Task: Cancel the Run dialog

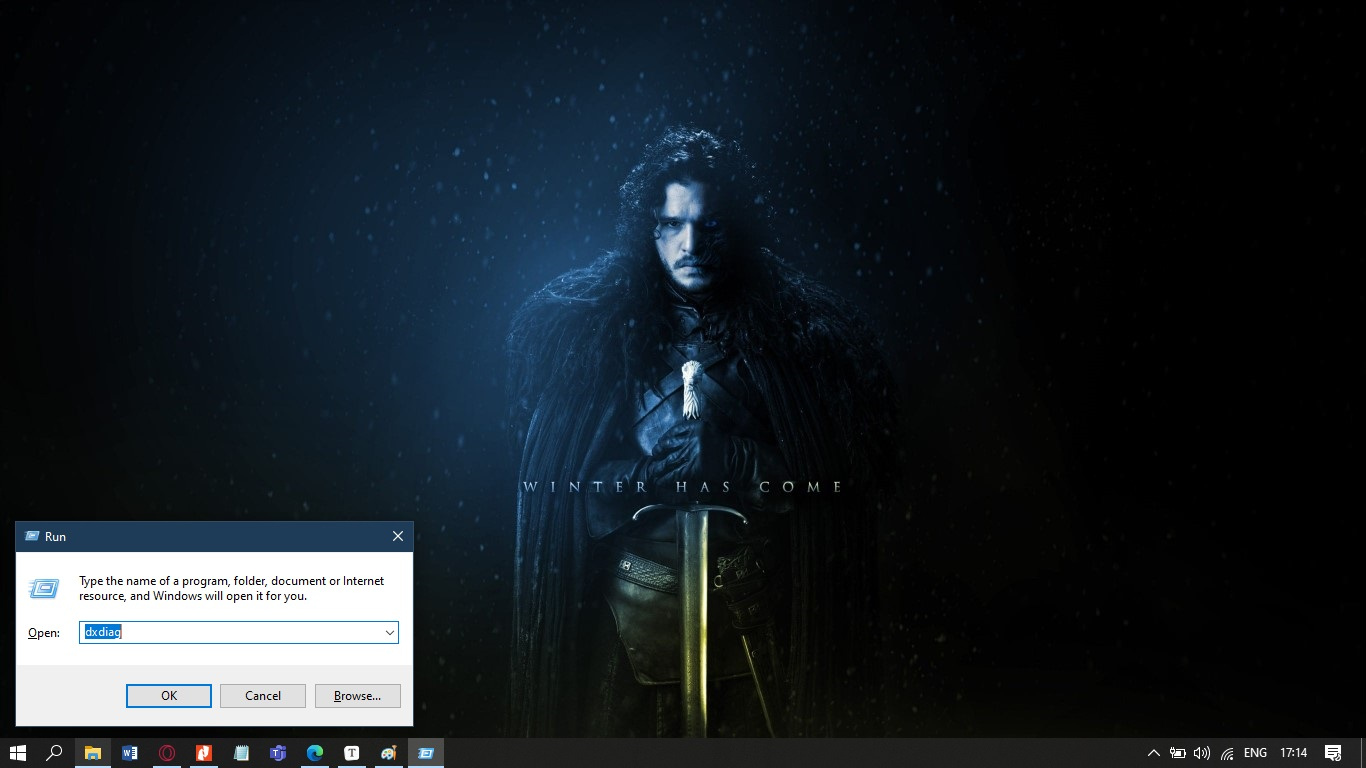Action: [x=263, y=696]
